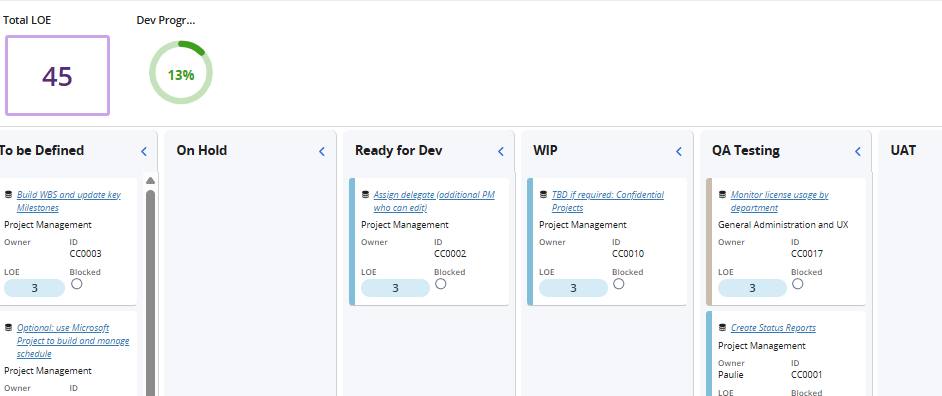Click LOE value 3 on card CC0003
Screen dimensions: 942x396
click(x=34, y=288)
